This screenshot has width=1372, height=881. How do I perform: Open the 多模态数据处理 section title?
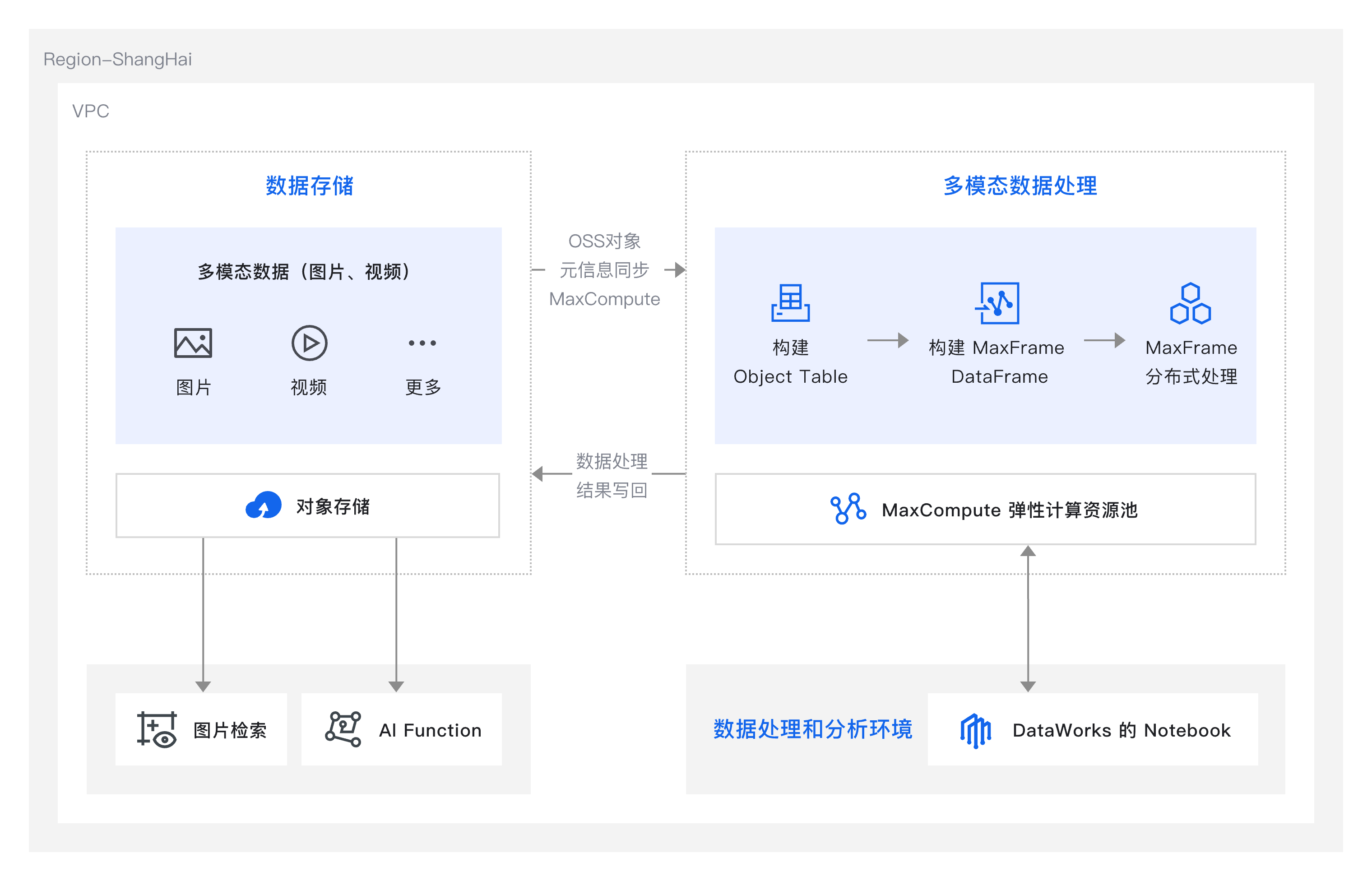pyautogui.click(x=1021, y=185)
